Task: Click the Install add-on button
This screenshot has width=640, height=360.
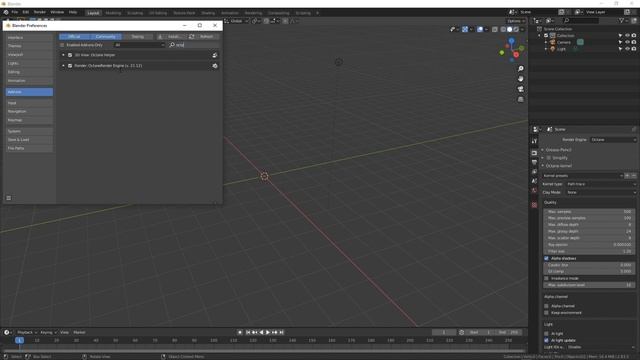Action: 171,37
